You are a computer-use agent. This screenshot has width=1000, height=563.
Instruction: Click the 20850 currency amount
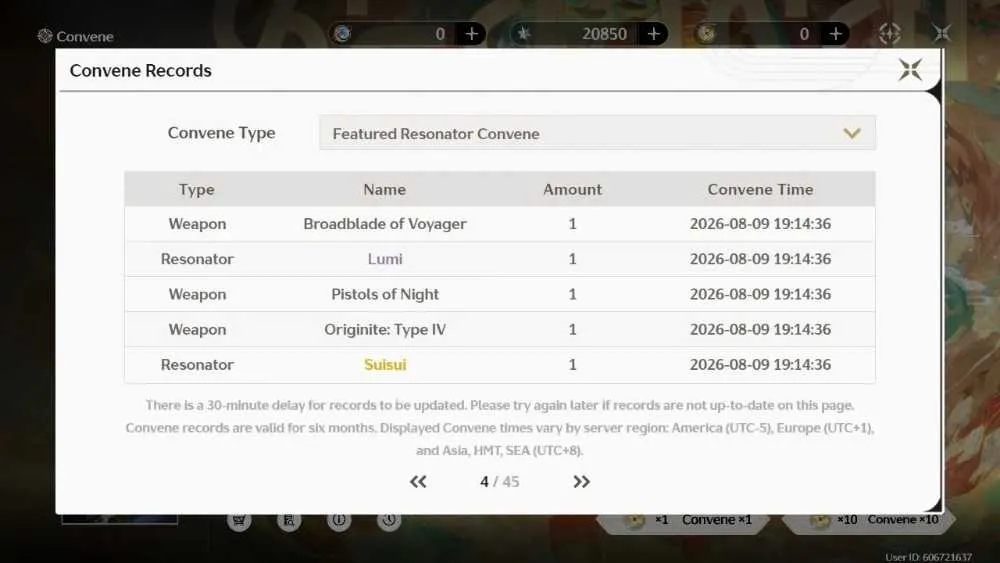point(604,34)
